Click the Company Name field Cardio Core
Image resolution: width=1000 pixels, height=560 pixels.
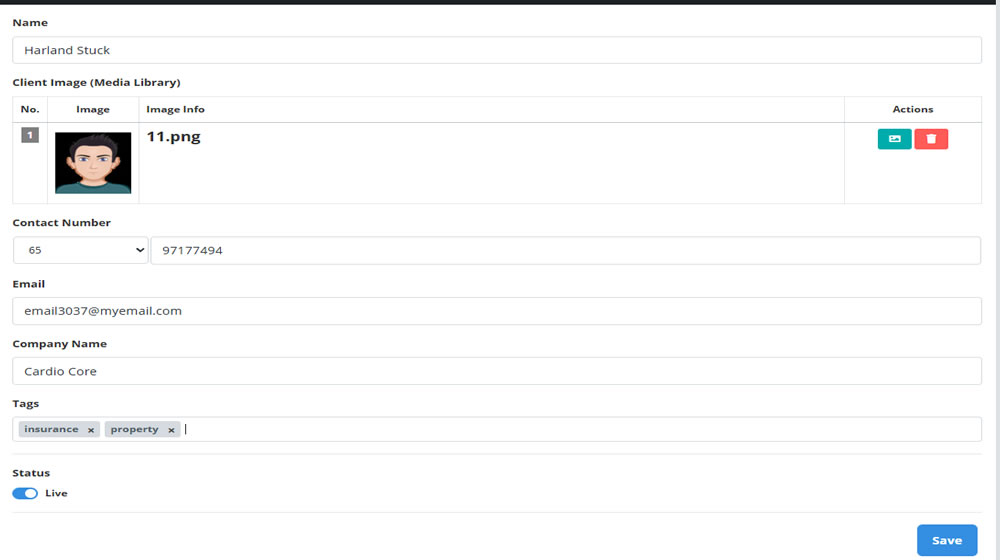pos(497,371)
